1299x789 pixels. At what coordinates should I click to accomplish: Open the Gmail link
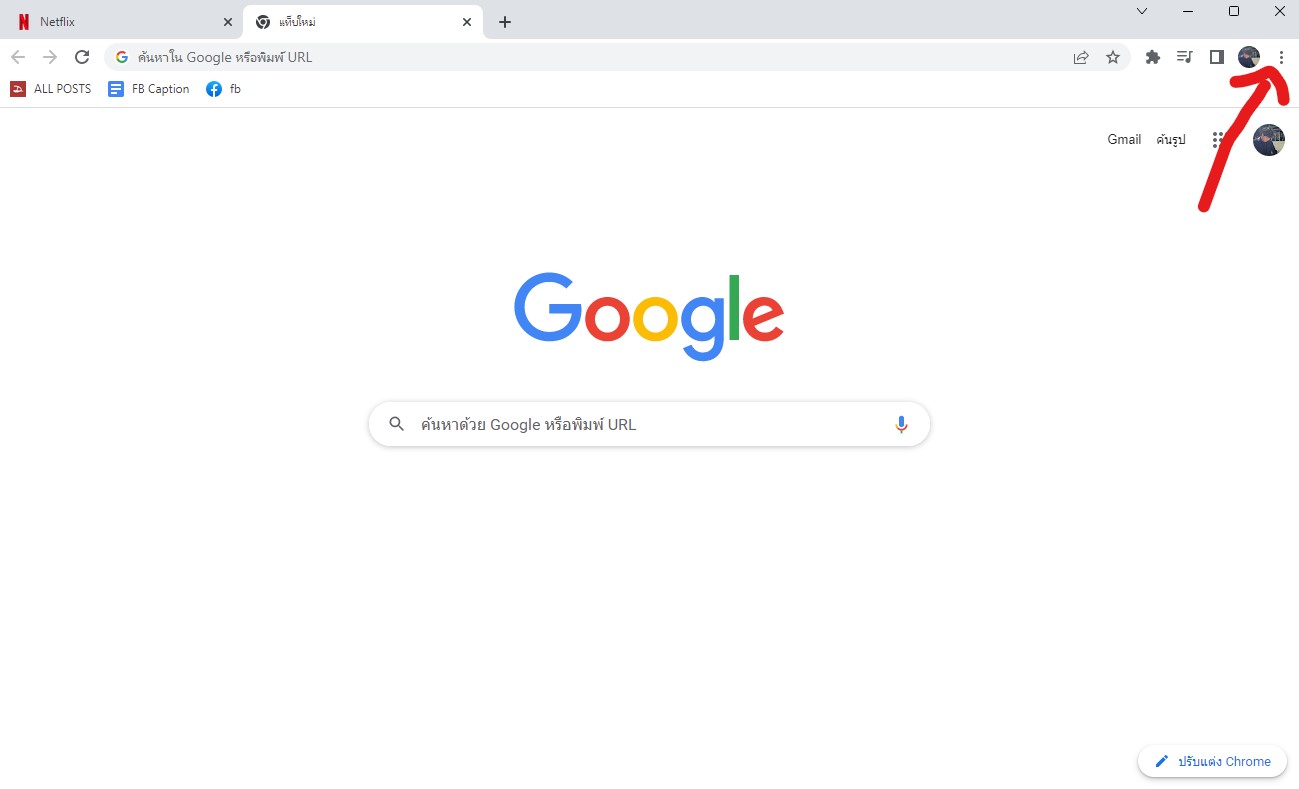click(1124, 140)
